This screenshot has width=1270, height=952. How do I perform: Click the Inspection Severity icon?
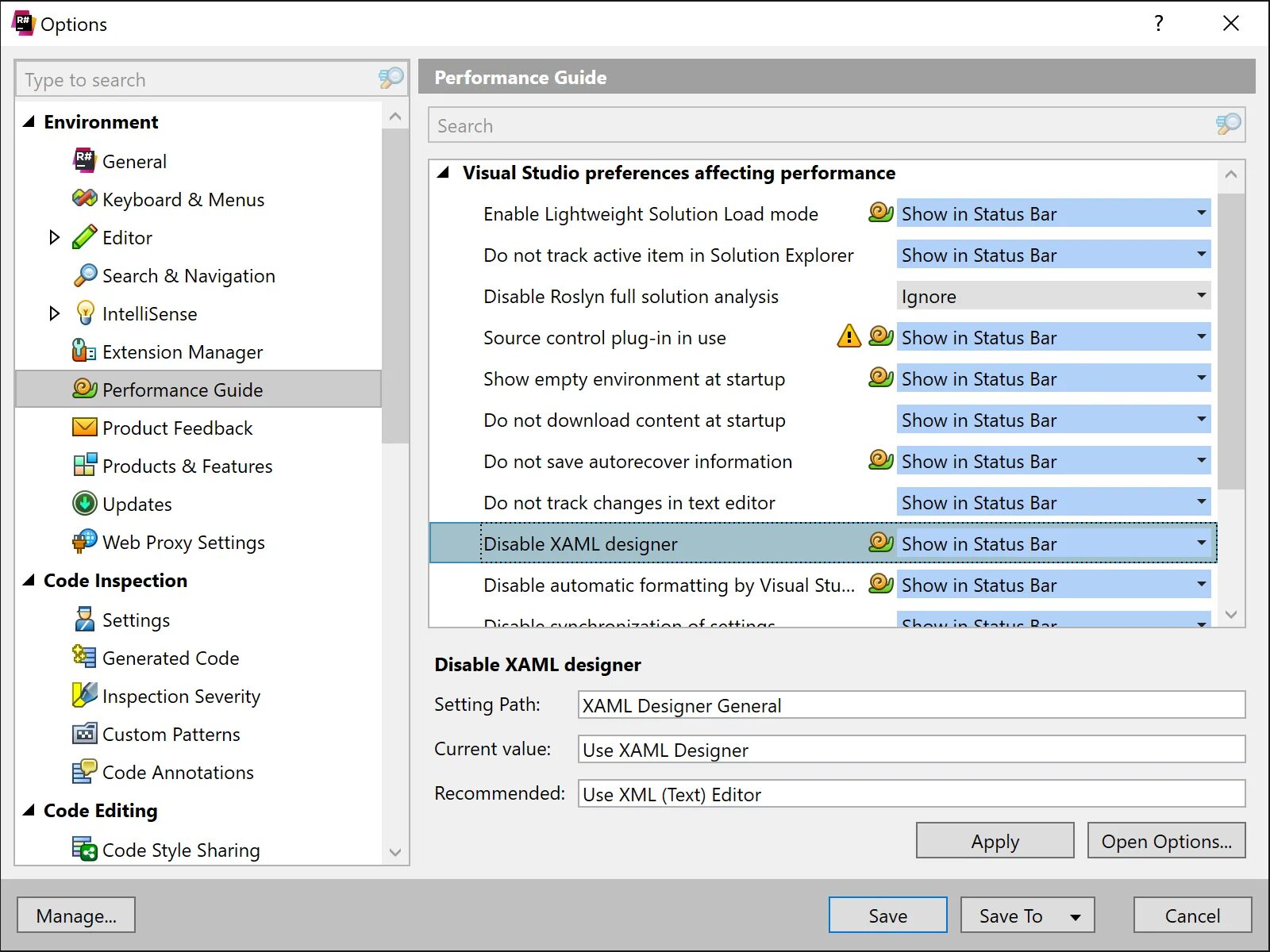point(84,695)
